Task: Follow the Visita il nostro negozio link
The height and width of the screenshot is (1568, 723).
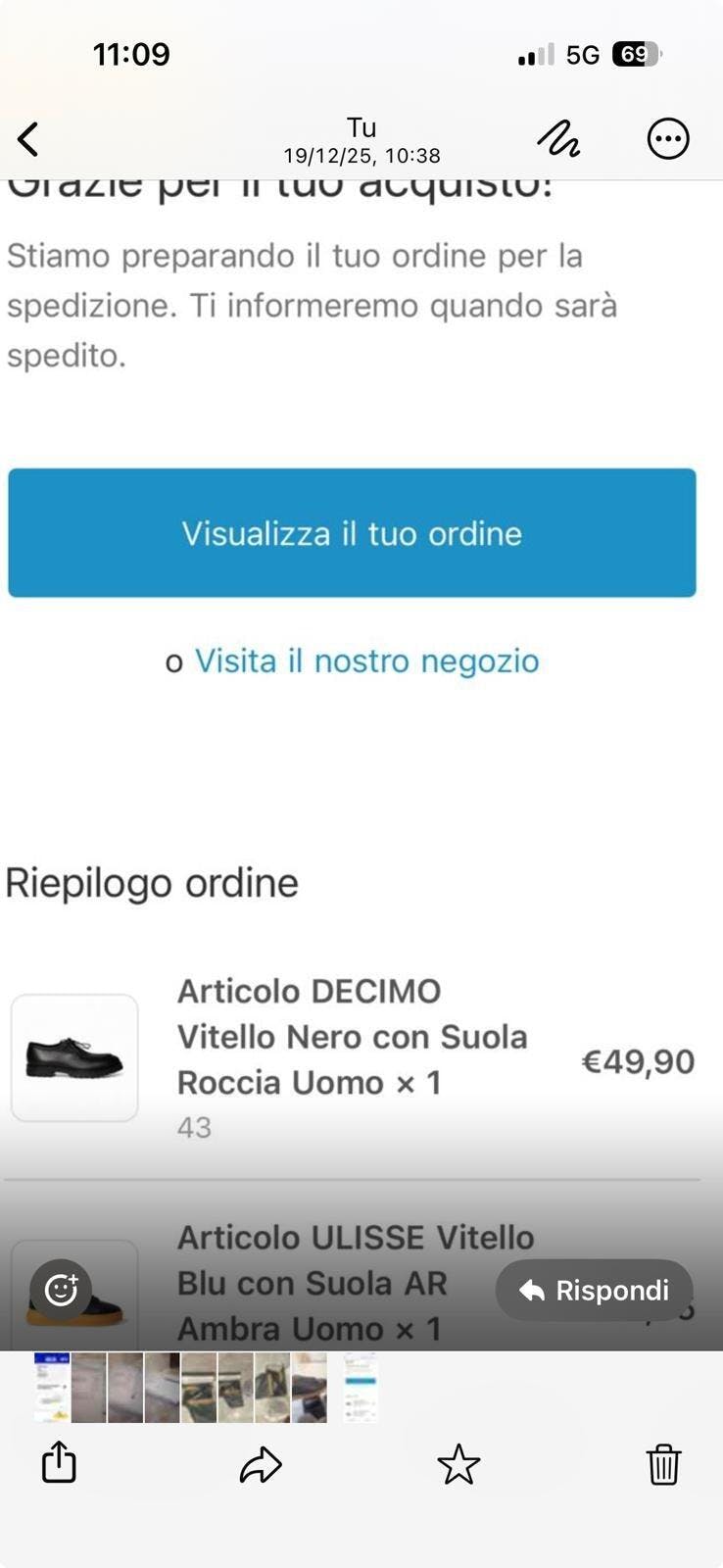Action: pos(366,661)
